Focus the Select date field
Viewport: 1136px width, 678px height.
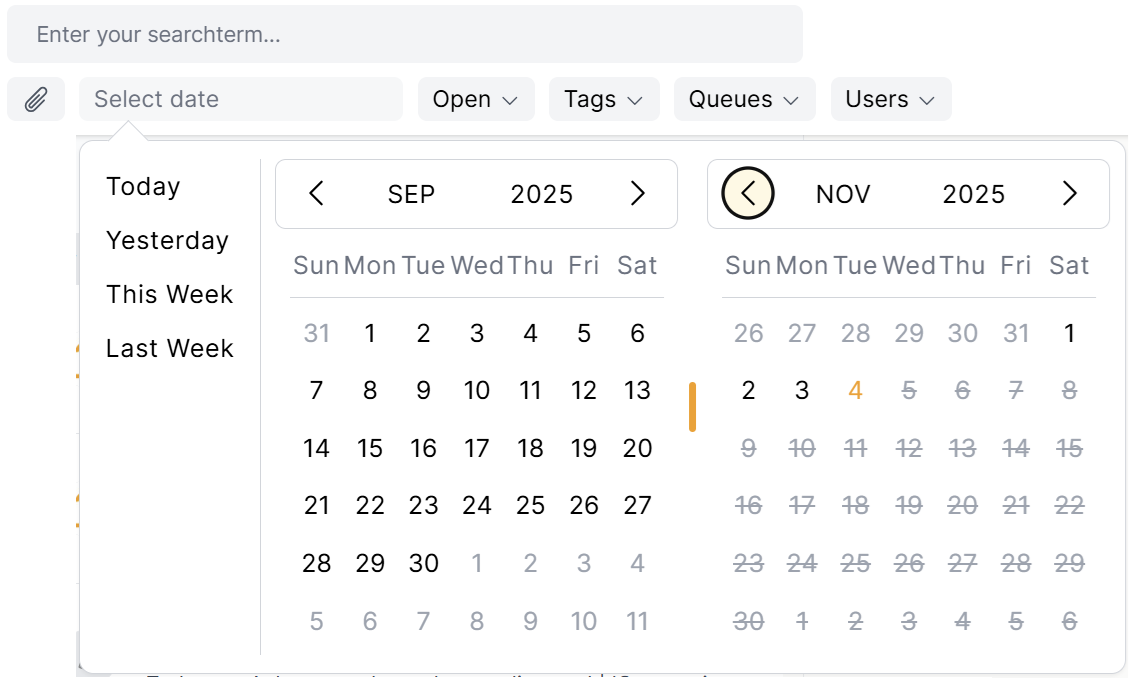(240, 99)
